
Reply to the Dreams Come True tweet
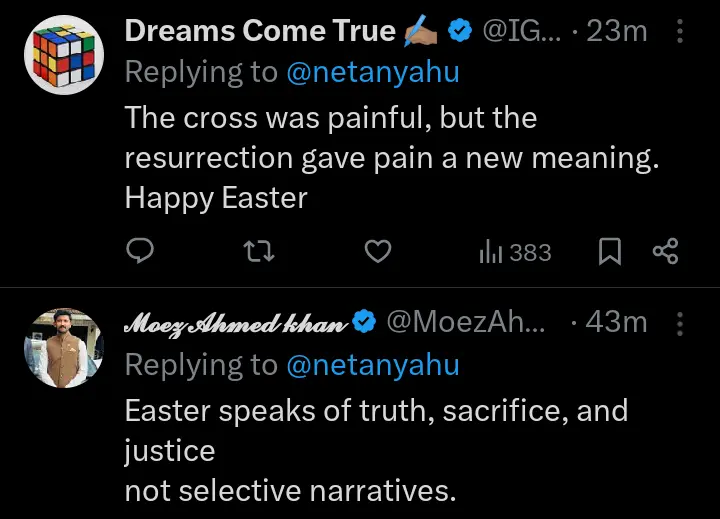click(141, 252)
